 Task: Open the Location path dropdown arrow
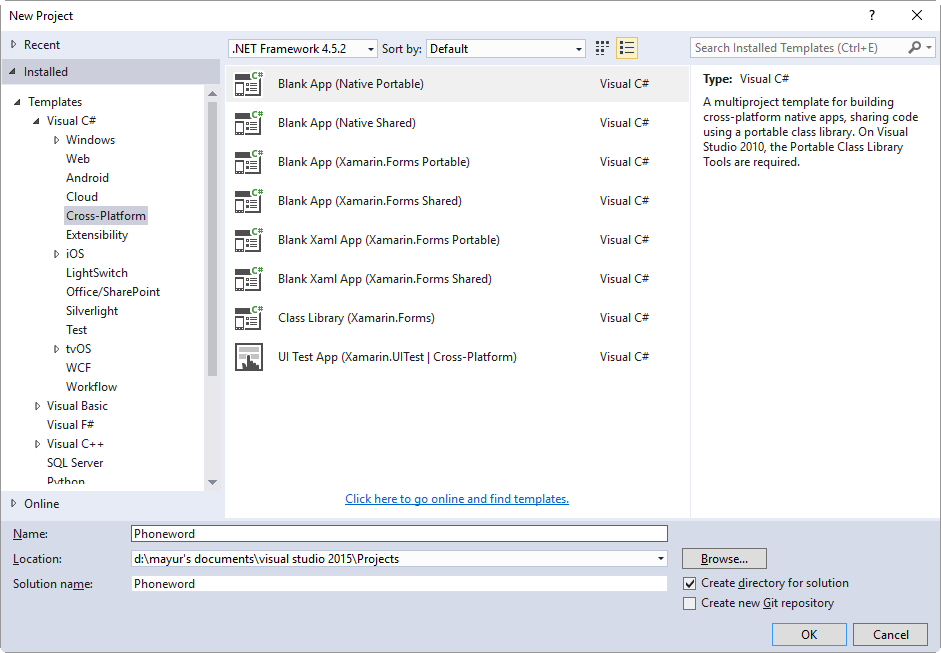[x=660, y=559]
